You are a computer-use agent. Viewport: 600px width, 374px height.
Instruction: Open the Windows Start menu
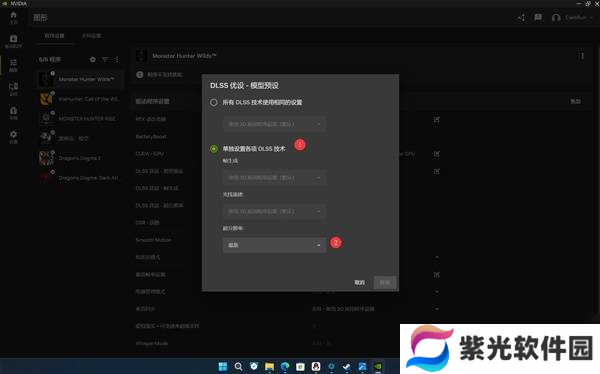pyautogui.click(x=223, y=366)
